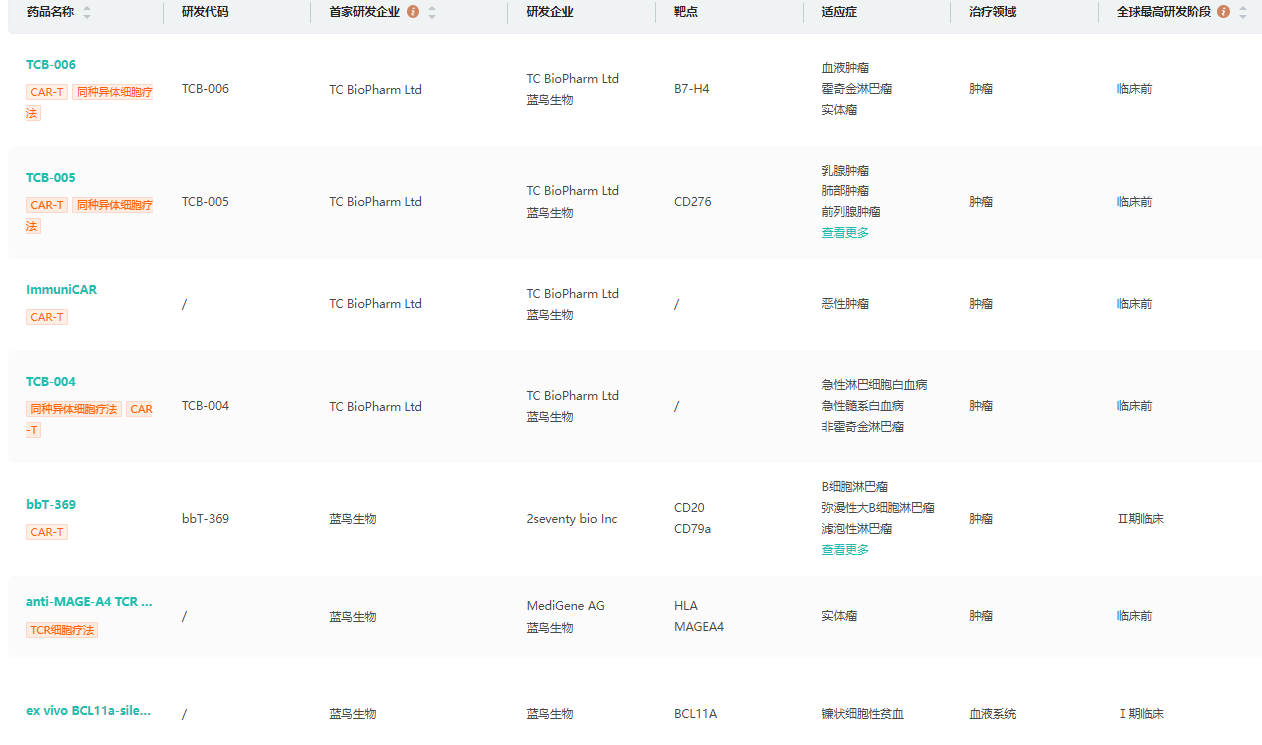1262x745 pixels.
Task: Select the CD79a target in bbT-369 row
Action: tap(692, 529)
